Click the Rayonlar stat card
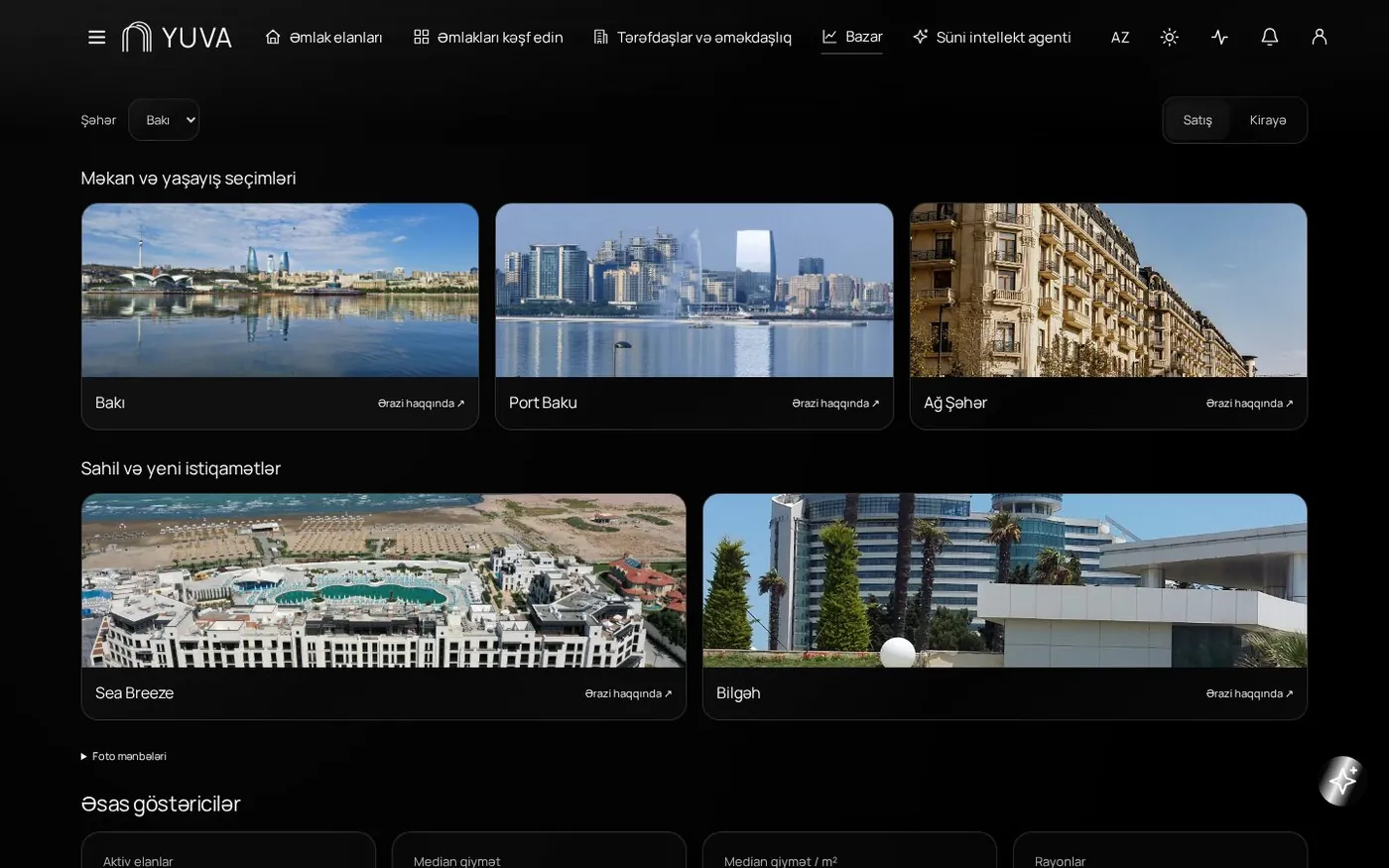Viewport: 1389px width, 868px height. click(1160, 850)
